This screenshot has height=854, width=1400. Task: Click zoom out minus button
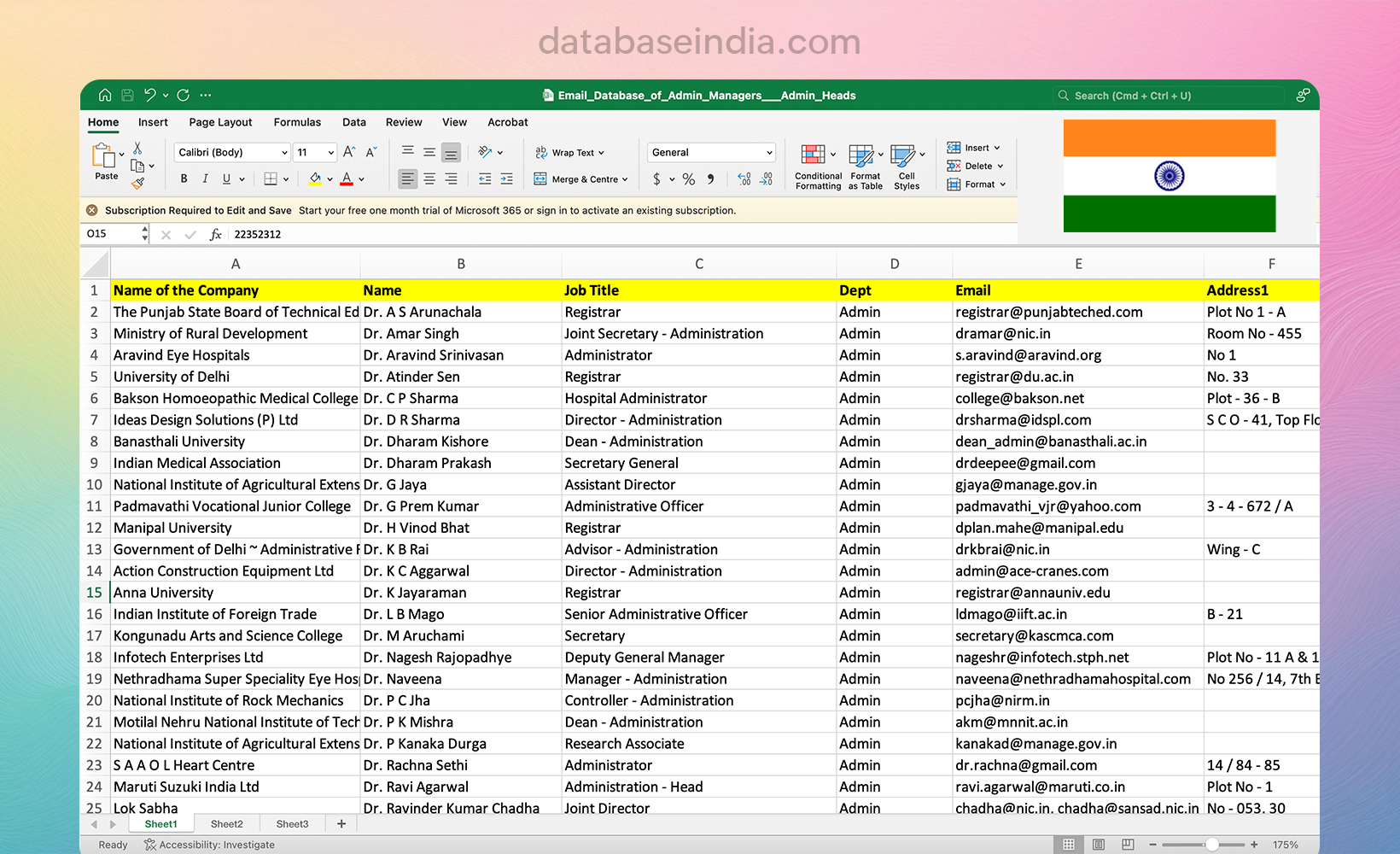[x=1152, y=845]
